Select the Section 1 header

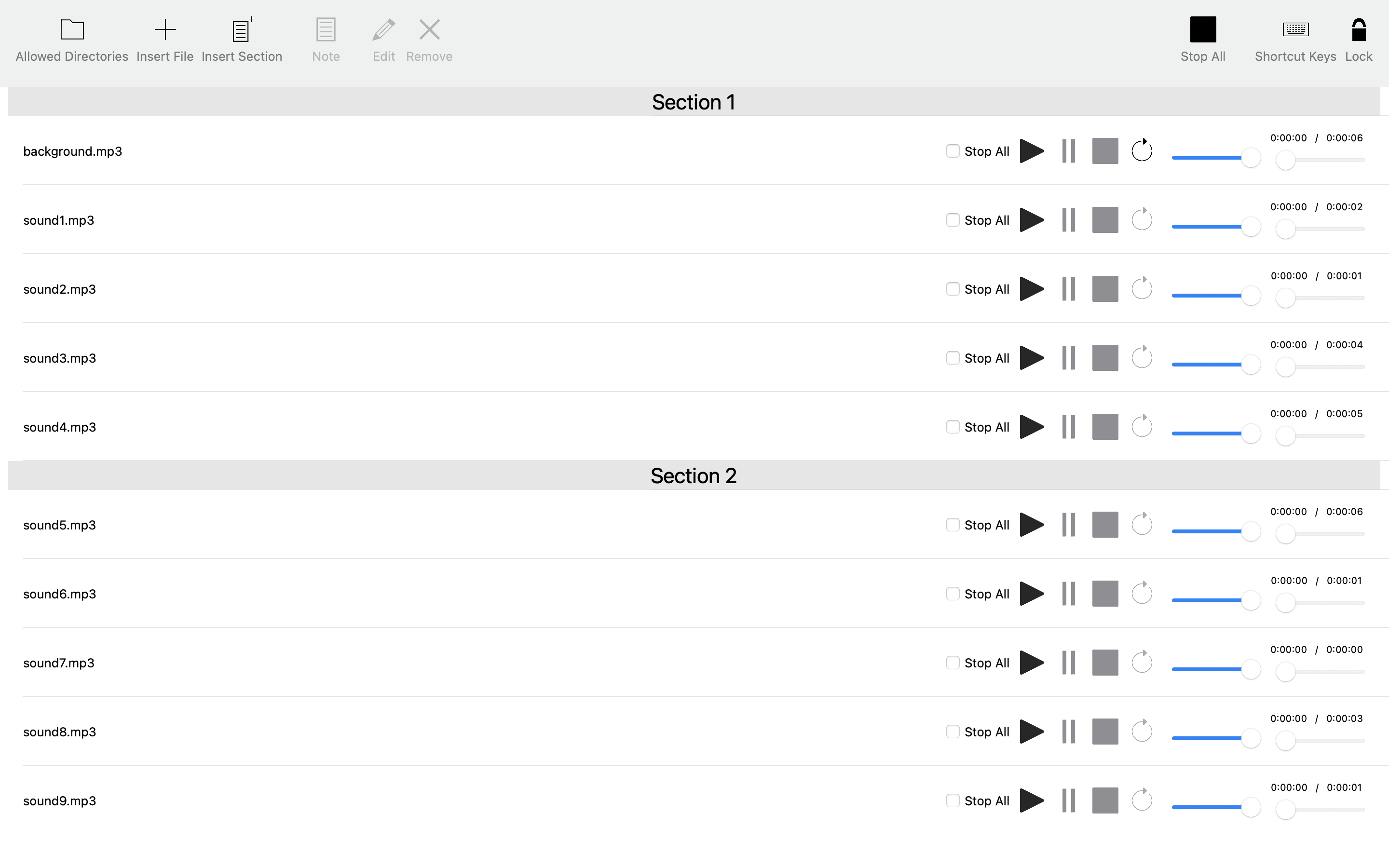coord(694,102)
